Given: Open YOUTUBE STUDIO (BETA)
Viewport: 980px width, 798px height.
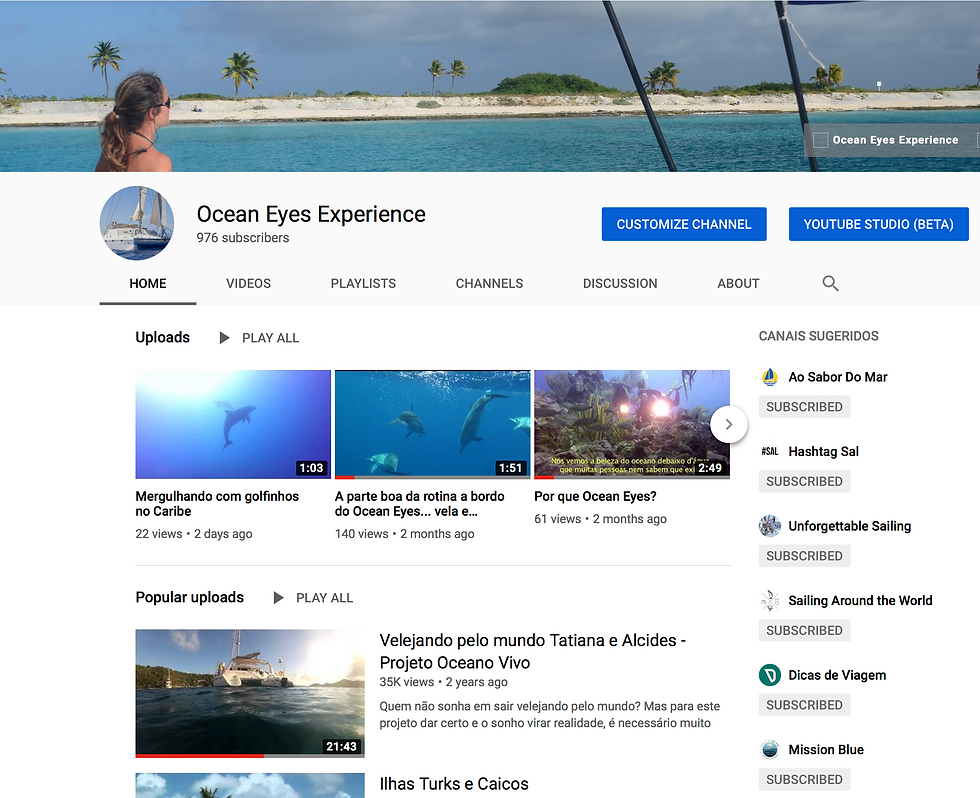Looking at the screenshot, I should tap(879, 224).
